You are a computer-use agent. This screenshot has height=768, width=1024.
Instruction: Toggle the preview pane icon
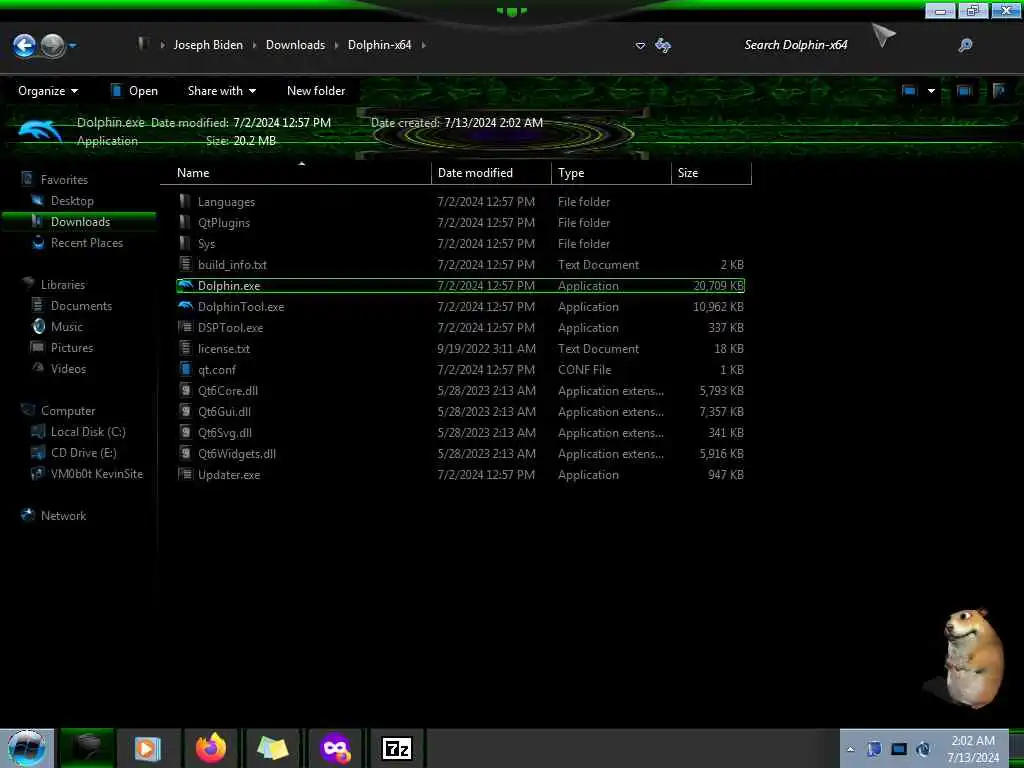(965, 91)
